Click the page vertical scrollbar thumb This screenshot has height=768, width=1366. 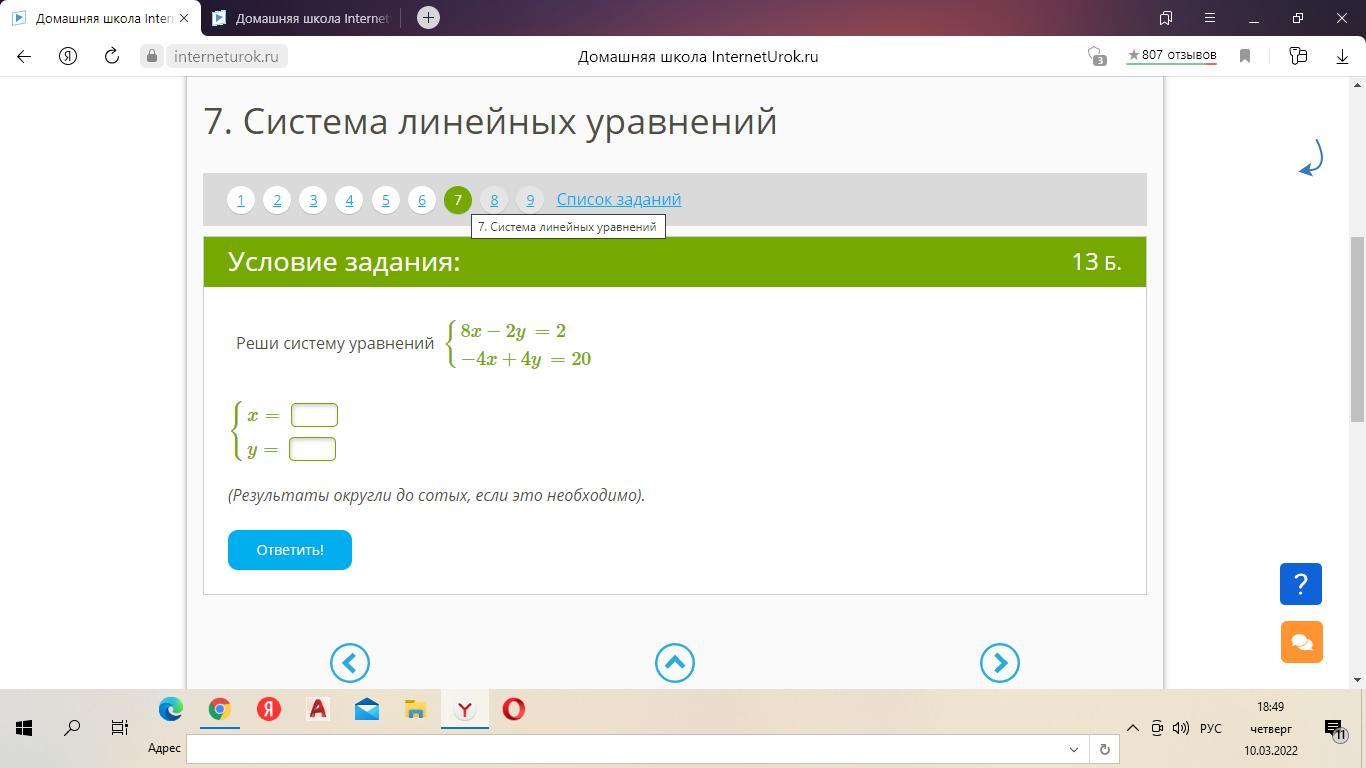coord(1357,330)
